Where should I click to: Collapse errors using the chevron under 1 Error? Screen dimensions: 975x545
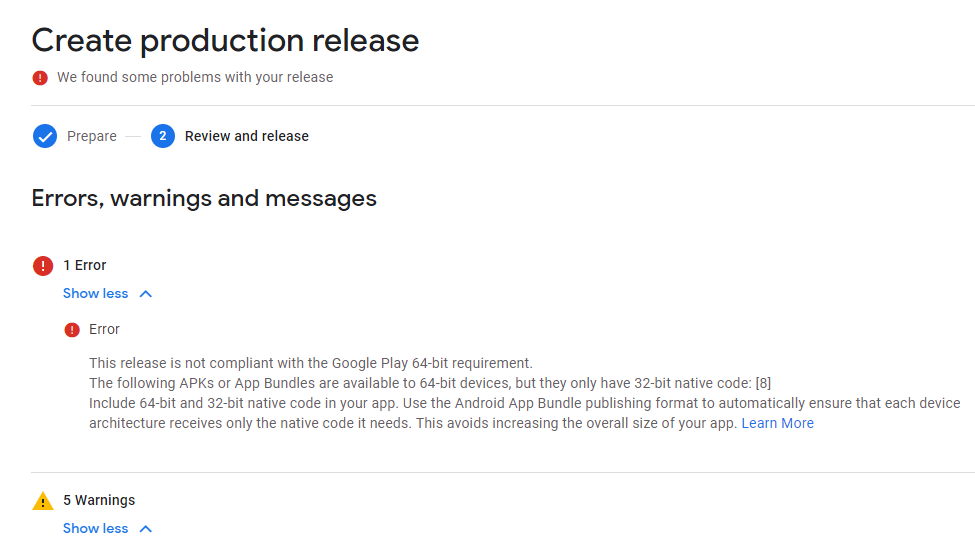(x=146, y=294)
